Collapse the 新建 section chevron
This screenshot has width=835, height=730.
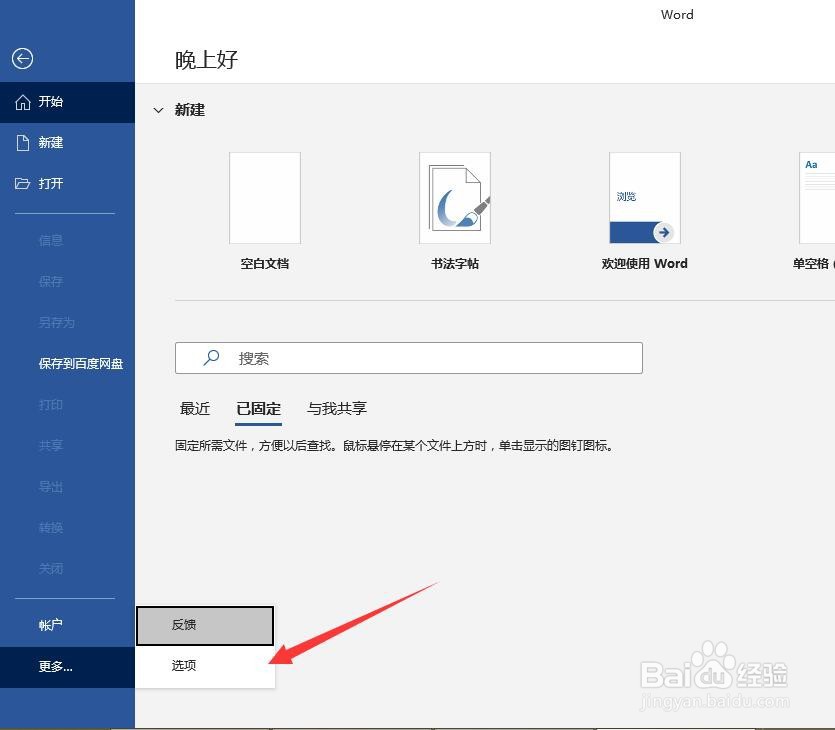158,110
